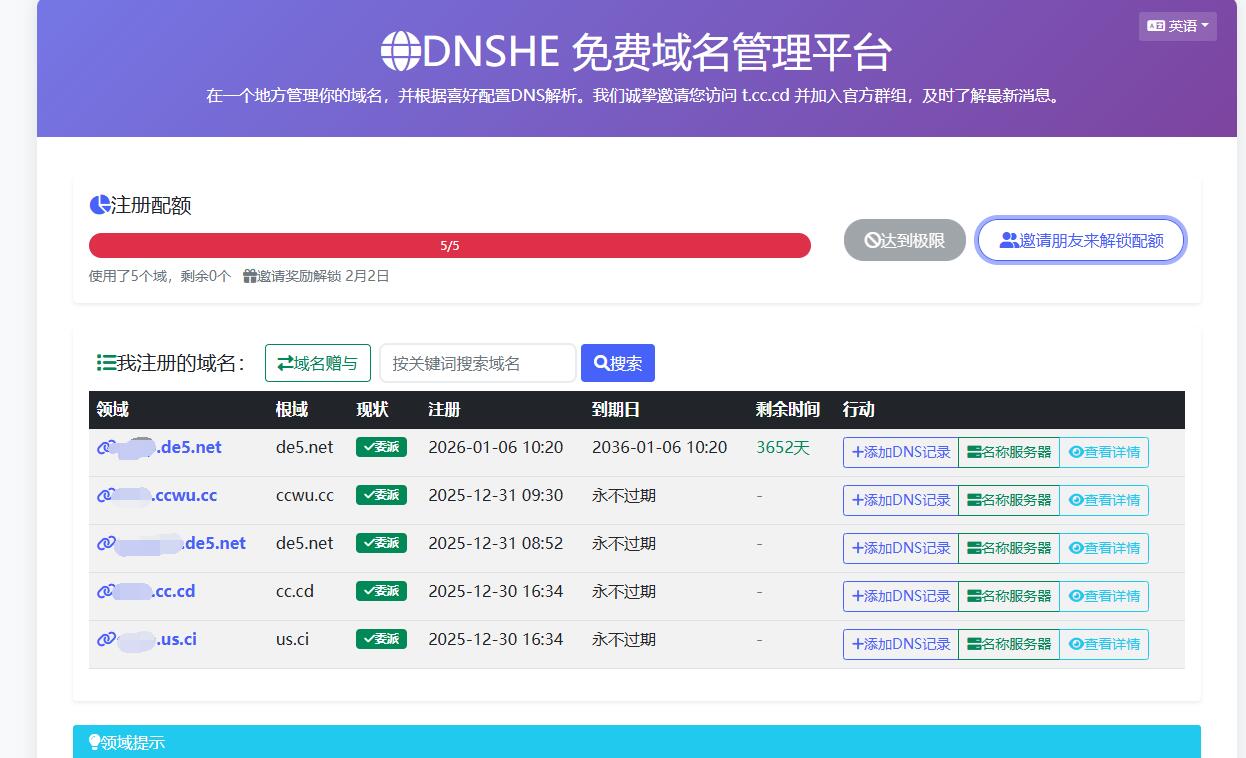
Task: Click the 委派 badge on the ccwu.cc row
Action: pyautogui.click(x=381, y=495)
